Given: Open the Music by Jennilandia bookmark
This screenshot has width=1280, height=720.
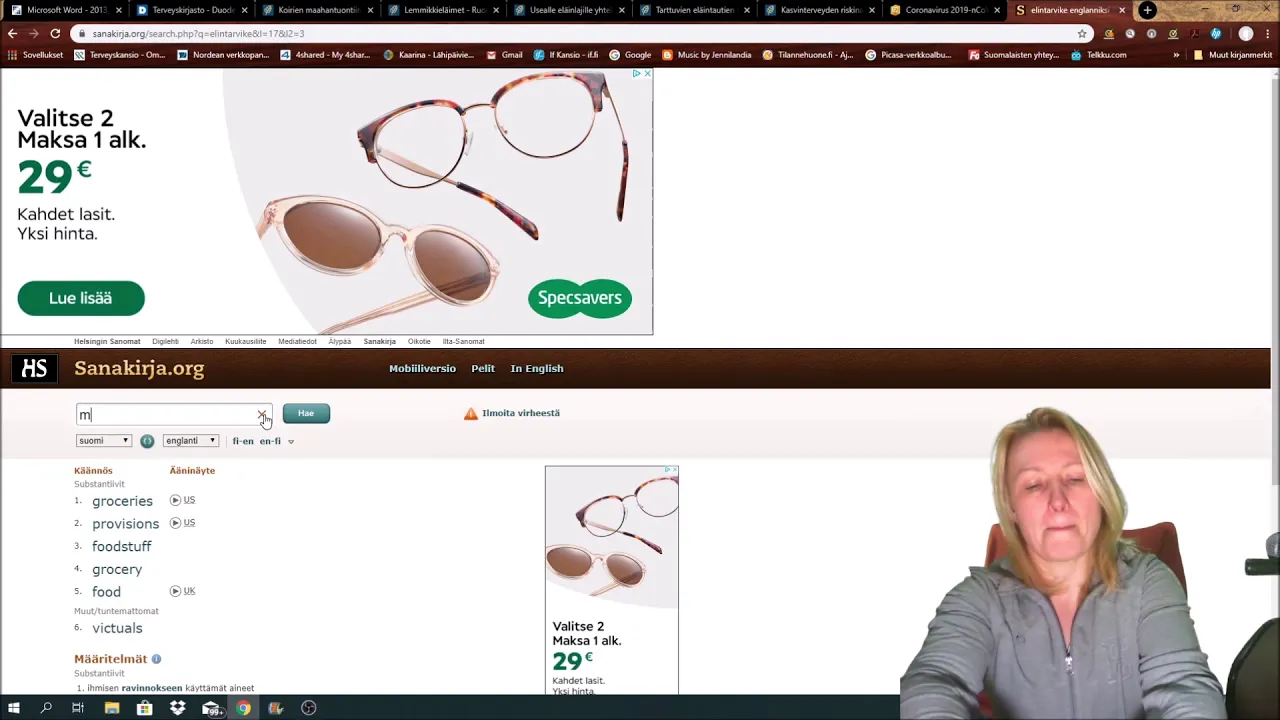Looking at the screenshot, I should tap(706, 55).
